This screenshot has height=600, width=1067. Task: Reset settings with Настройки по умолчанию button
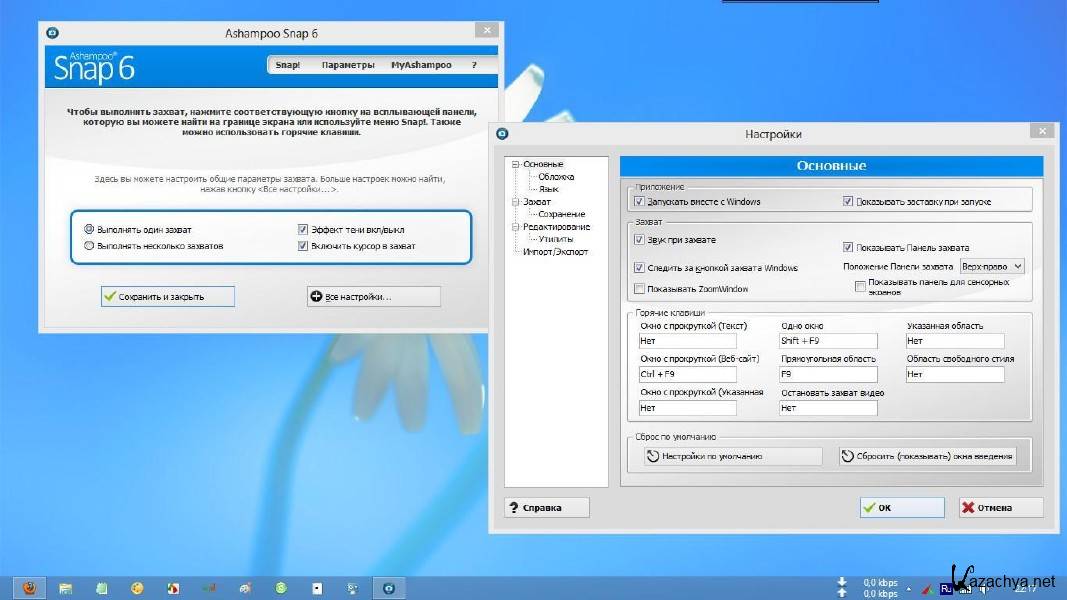coord(731,456)
